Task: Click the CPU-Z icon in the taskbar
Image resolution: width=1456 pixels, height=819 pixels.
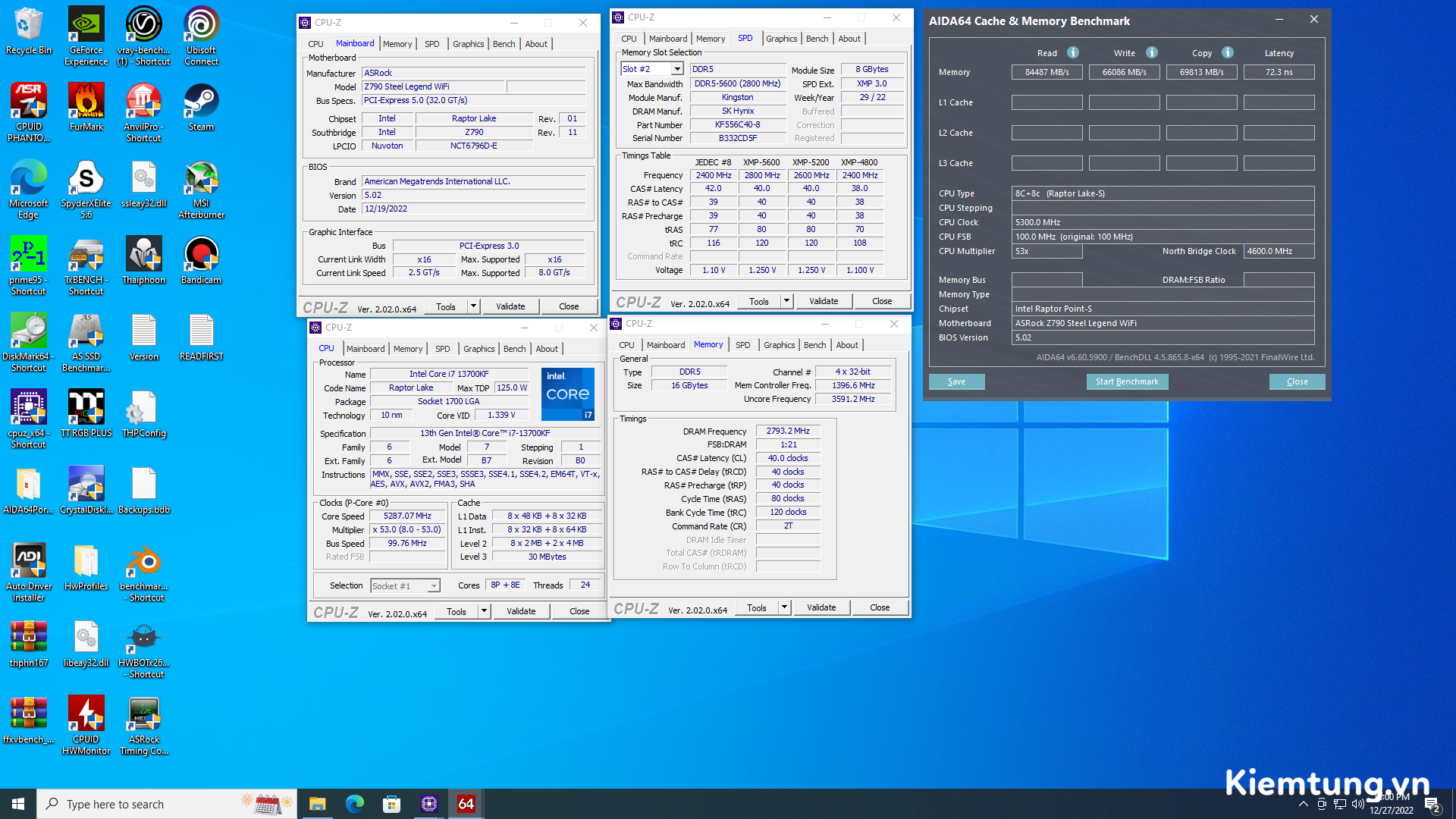Action: 429,804
